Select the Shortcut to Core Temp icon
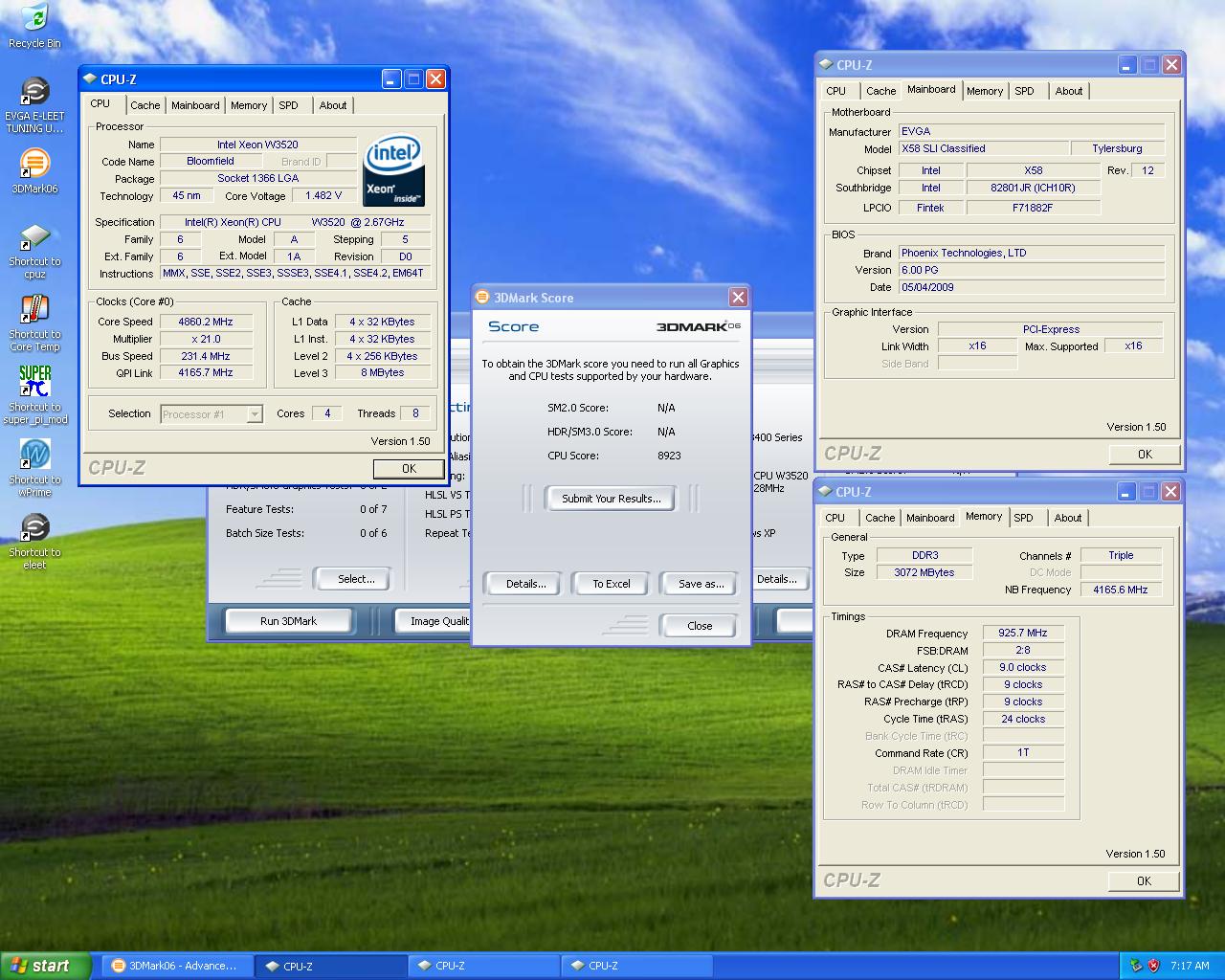Screen dimensions: 1225x980 [34, 323]
